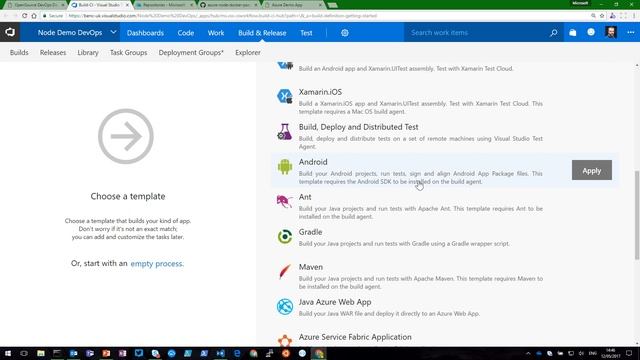The width and height of the screenshot is (640, 360).
Task: Click the Build, Deploy and Distributed Test flask icon
Action: coord(284,131)
